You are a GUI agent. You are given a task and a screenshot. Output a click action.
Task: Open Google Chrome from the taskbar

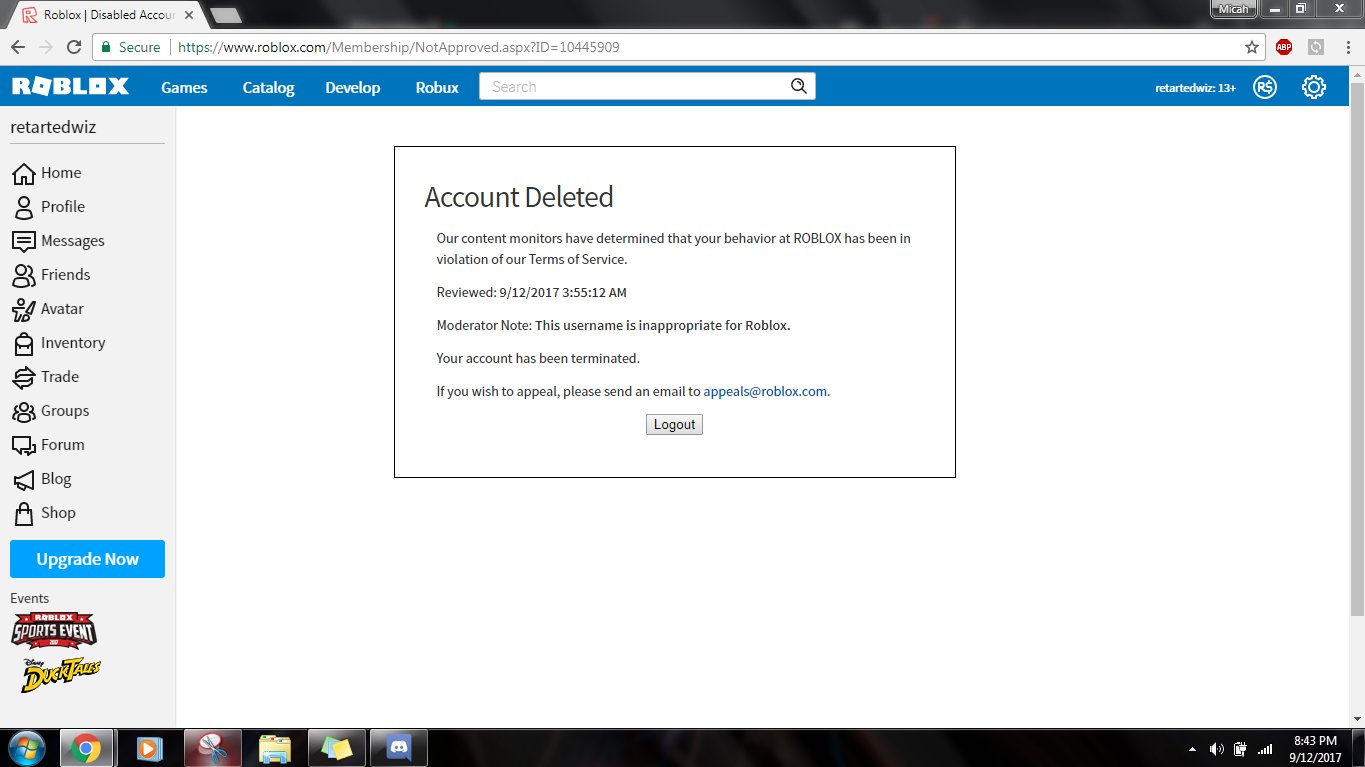tap(85, 748)
